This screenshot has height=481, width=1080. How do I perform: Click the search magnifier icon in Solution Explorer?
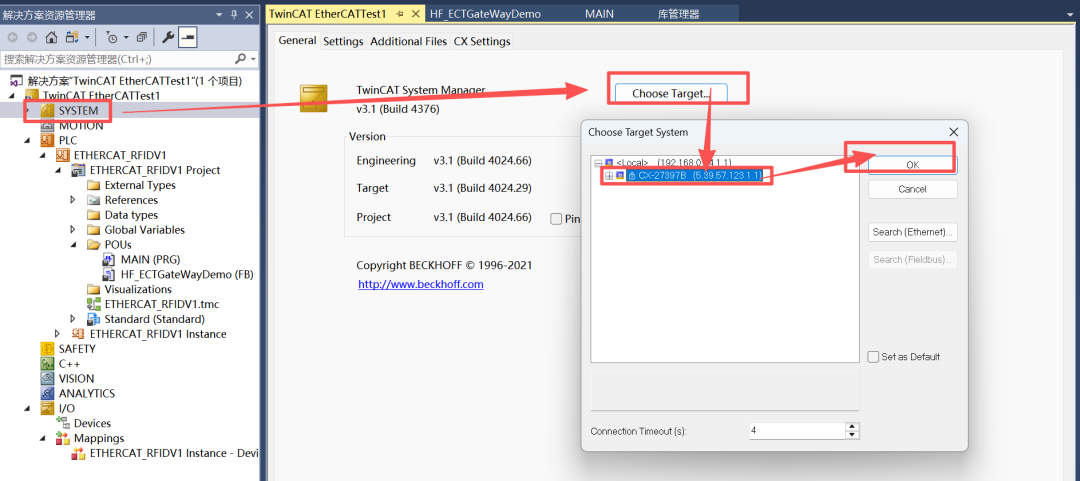click(240, 59)
